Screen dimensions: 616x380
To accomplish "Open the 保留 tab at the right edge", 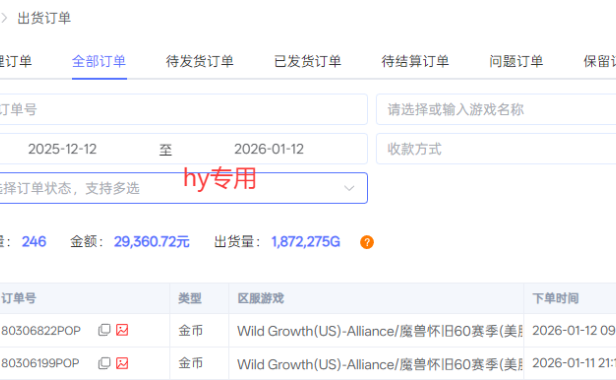I will pos(600,61).
